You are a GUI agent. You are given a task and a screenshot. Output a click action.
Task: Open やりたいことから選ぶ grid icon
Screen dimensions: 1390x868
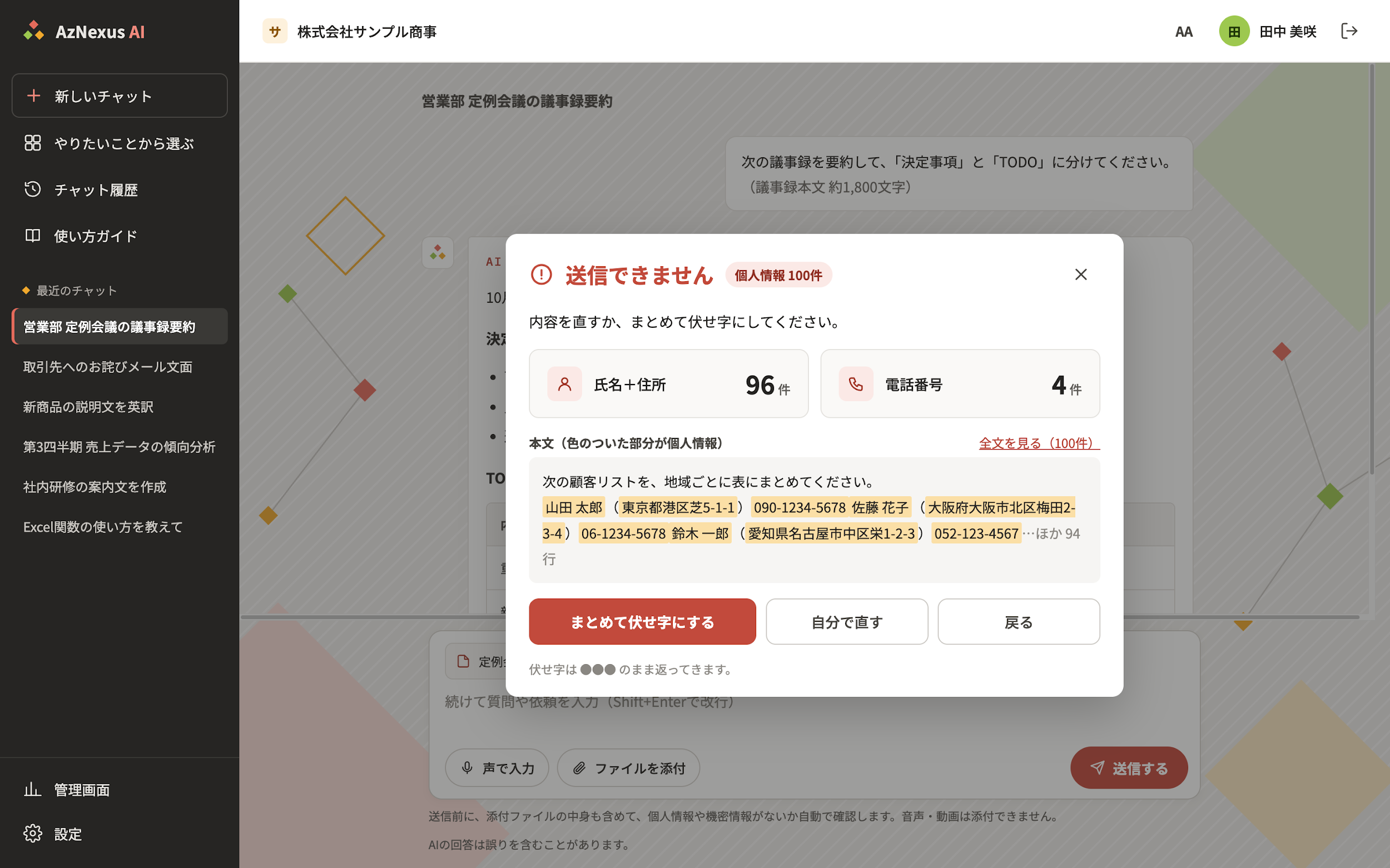(x=33, y=143)
